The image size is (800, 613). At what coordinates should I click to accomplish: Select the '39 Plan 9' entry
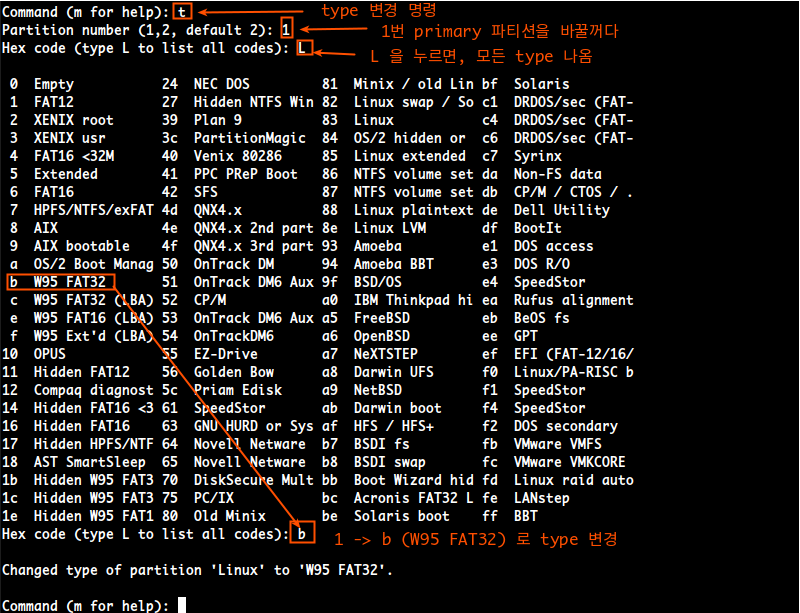pyautogui.click(x=202, y=120)
